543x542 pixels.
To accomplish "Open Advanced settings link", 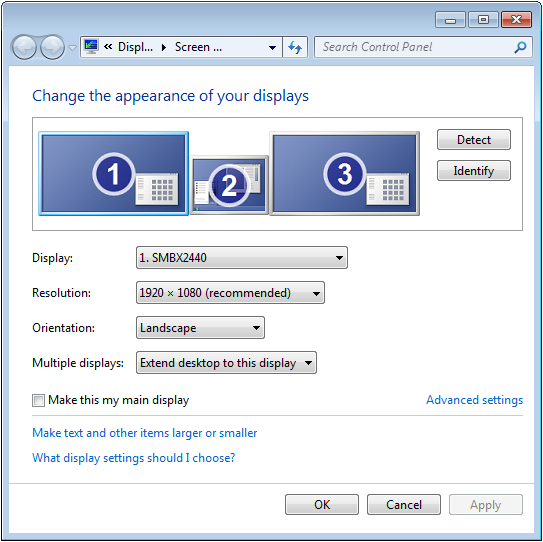I will [x=474, y=400].
